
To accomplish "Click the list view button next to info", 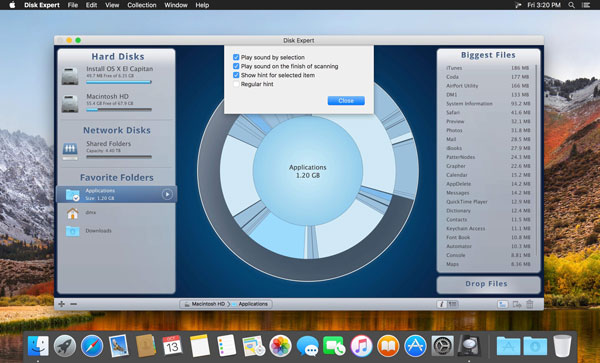I will 453,304.
